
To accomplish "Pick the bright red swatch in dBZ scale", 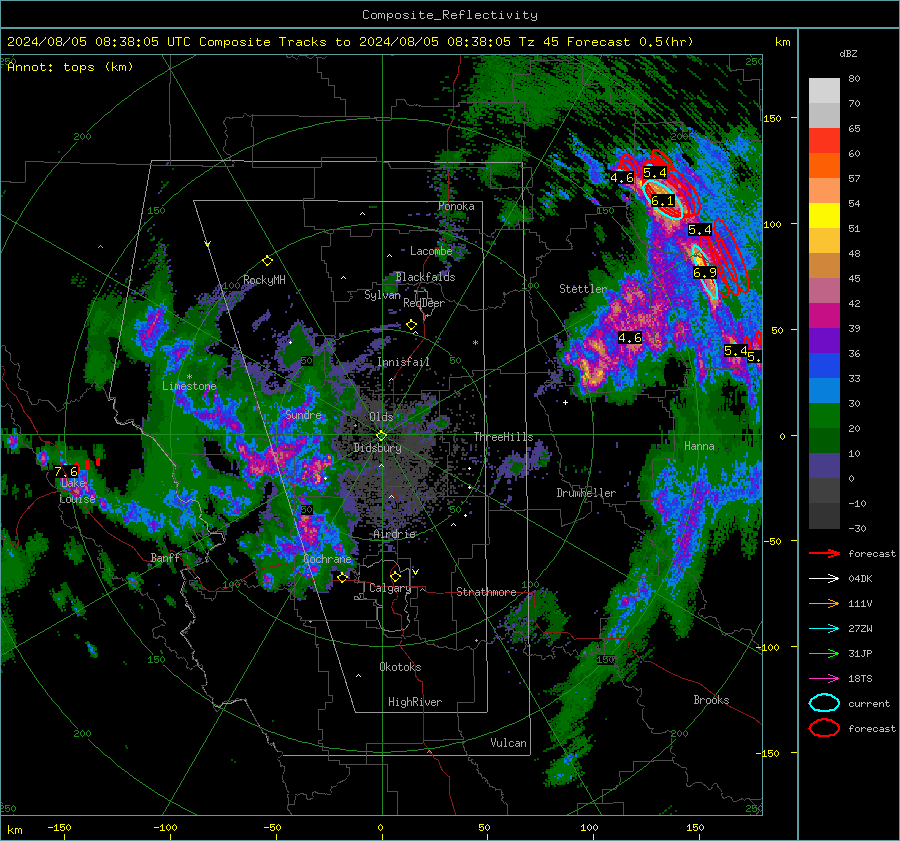I will (824, 140).
